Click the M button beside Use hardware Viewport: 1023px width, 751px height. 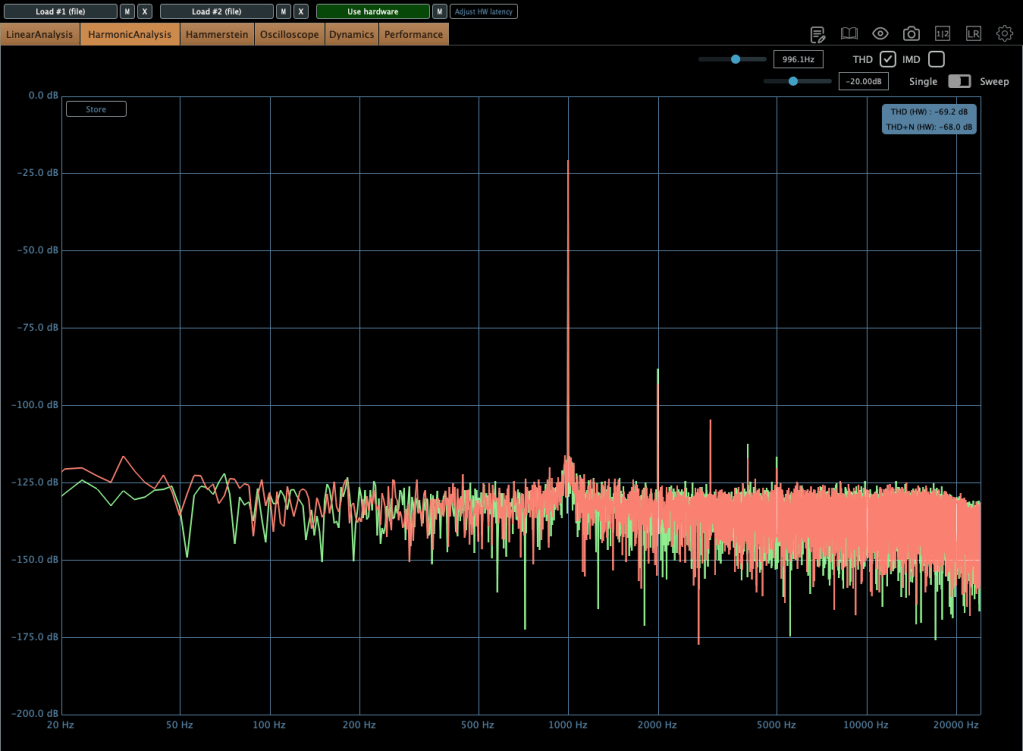(x=439, y=12)
